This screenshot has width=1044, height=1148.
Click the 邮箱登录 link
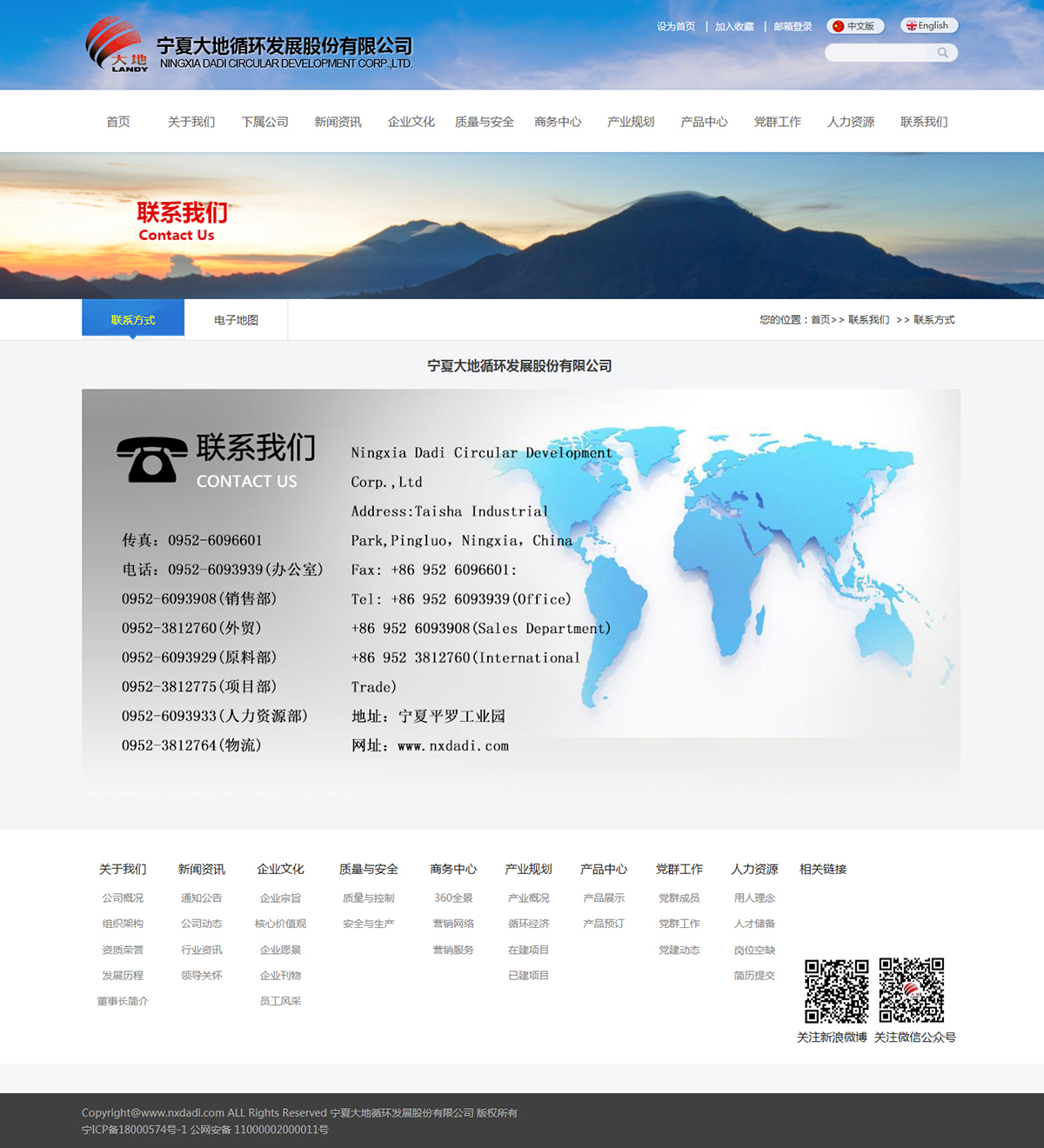[x=793, y=27]
